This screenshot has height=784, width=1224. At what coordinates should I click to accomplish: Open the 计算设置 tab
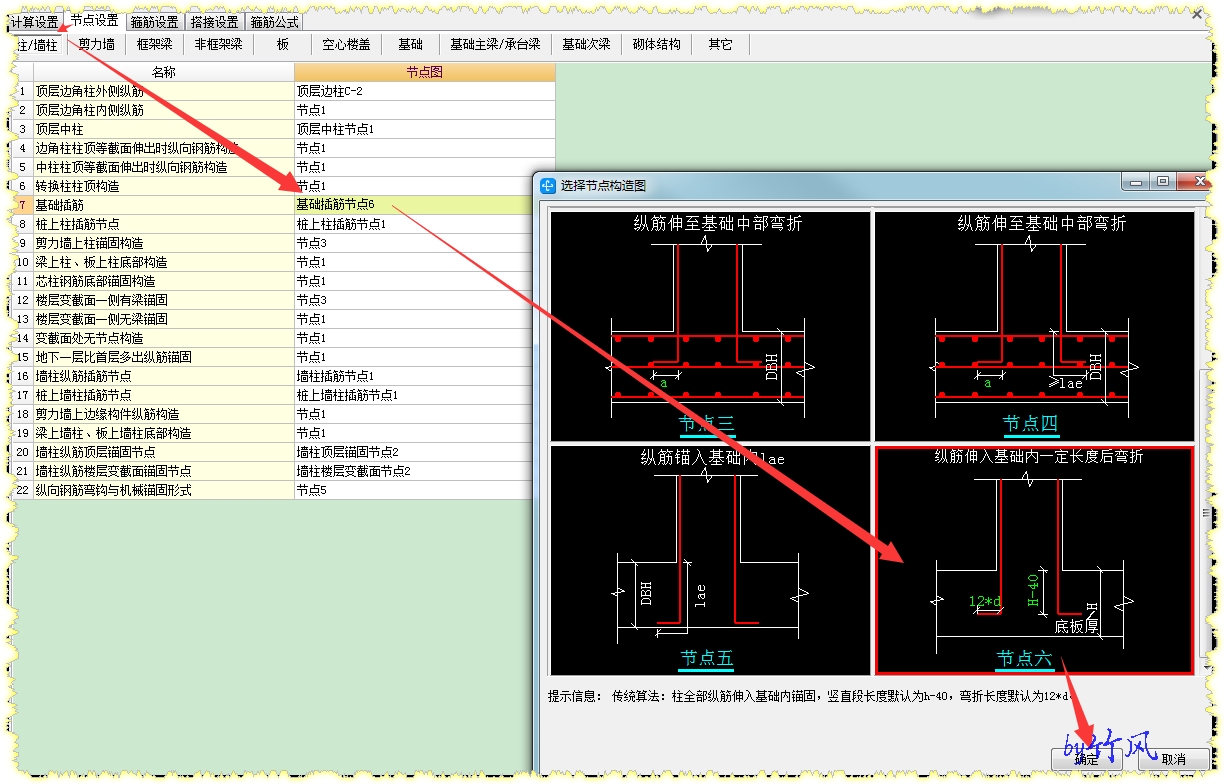36,22
